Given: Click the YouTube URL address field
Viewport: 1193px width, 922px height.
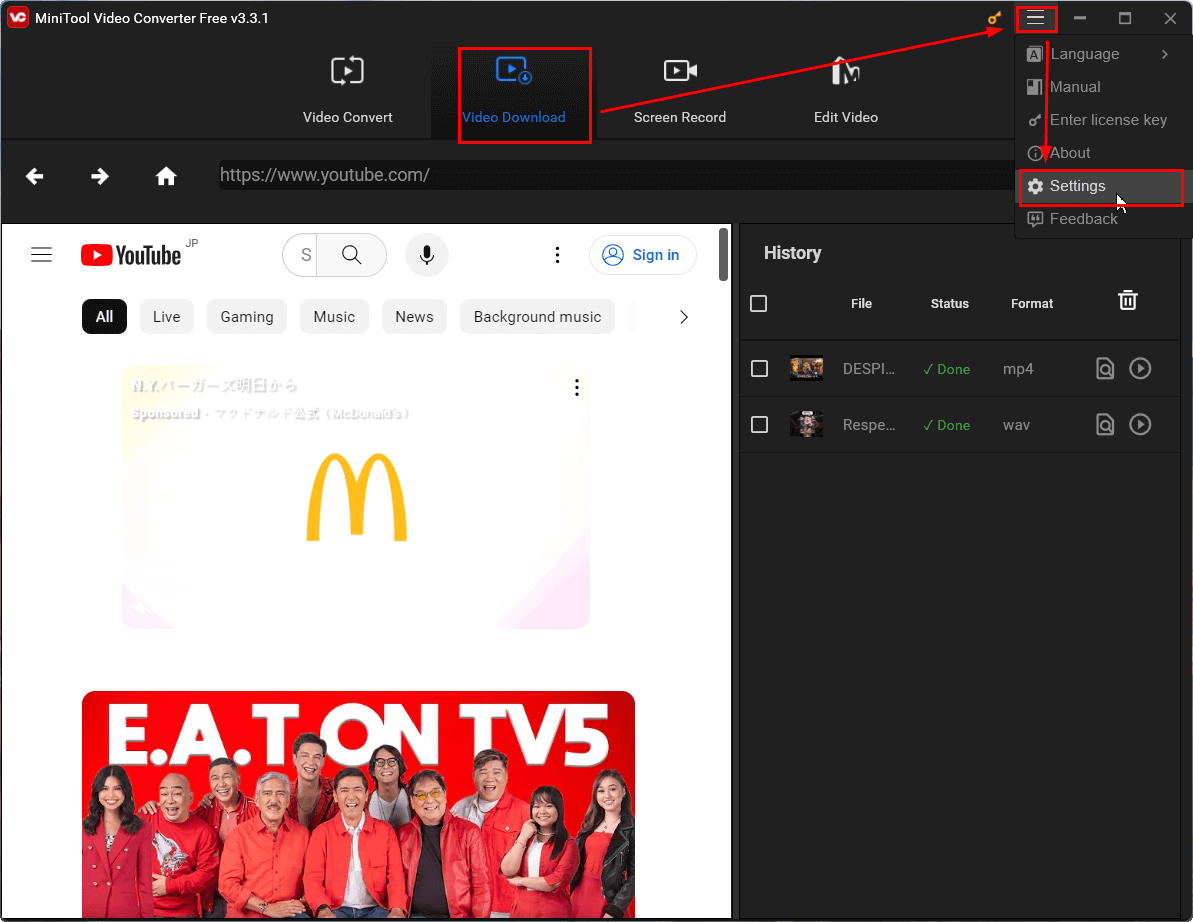Looking at the screenshot, I should [x=616, y=175].
